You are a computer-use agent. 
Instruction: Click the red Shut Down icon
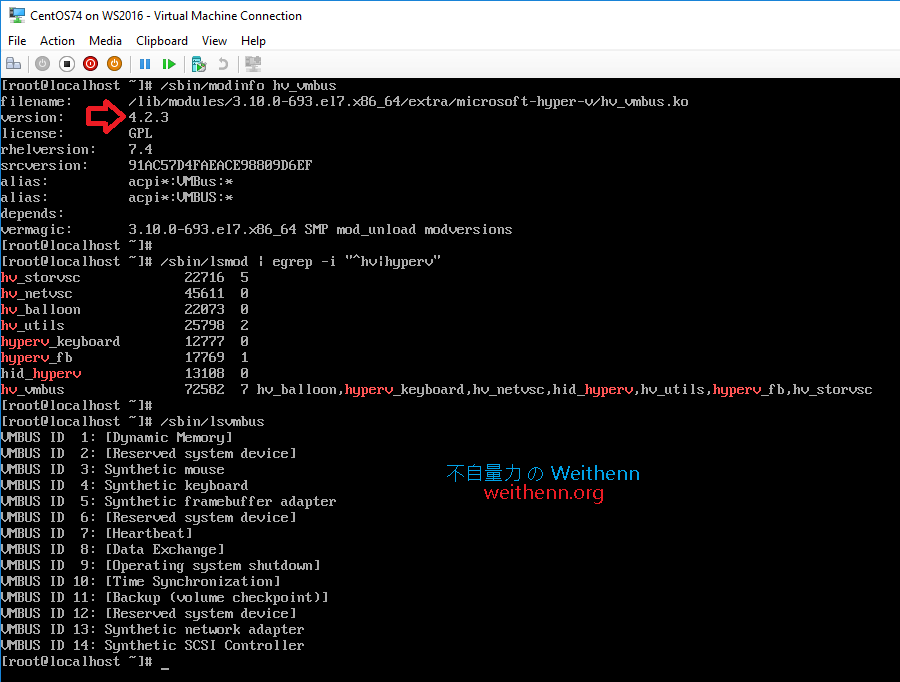[x=90, y=63]
